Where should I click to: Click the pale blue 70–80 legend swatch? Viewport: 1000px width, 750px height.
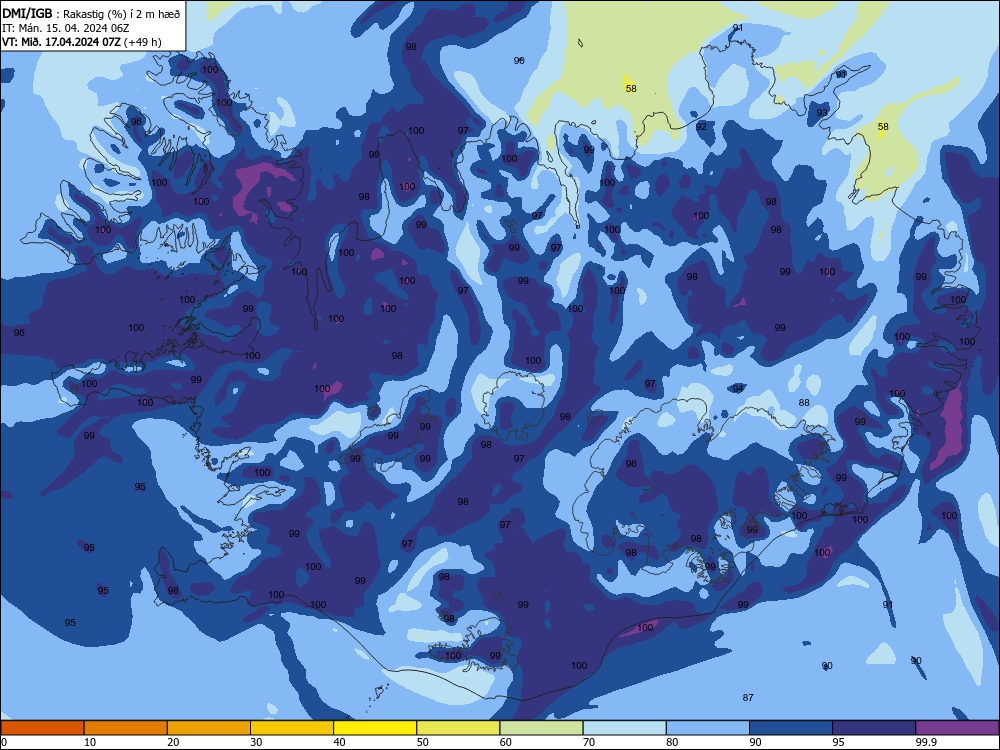624,728
